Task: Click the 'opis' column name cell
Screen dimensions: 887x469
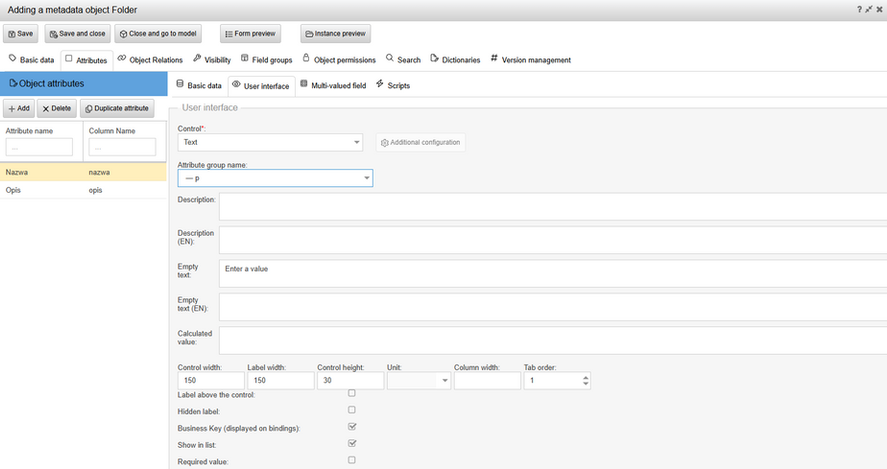Action: coord(96,190)
